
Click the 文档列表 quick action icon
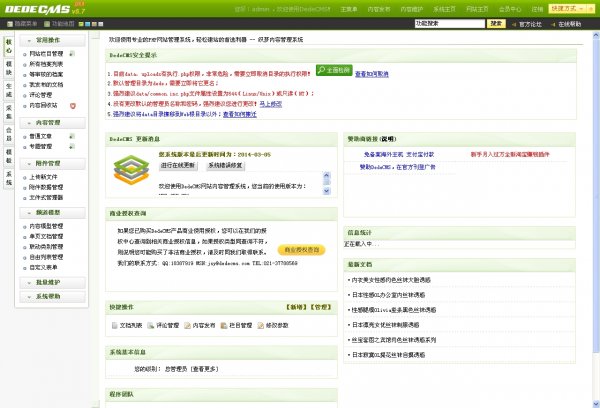114,325
